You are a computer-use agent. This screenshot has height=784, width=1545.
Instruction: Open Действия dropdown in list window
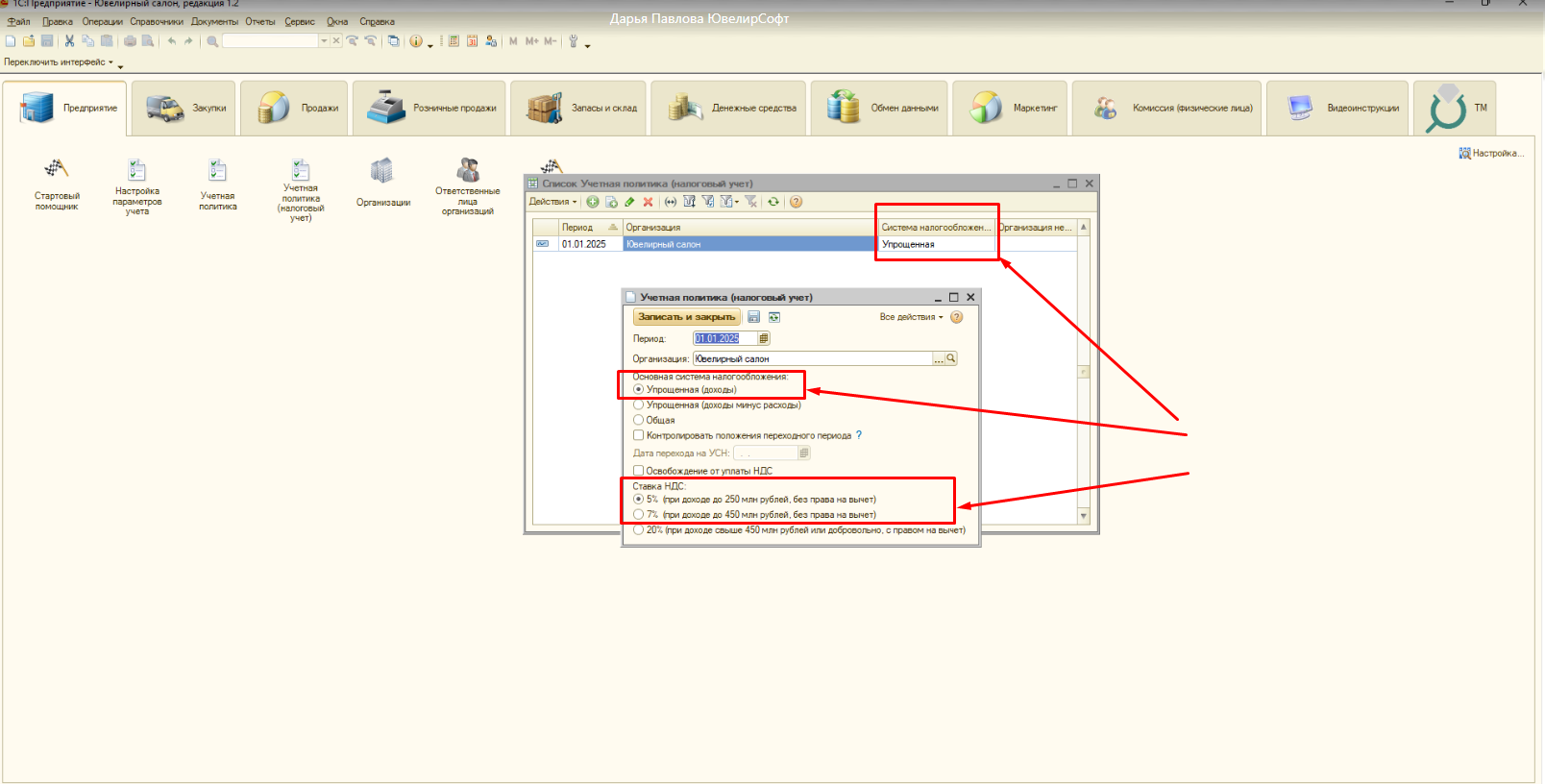(553, 202)
